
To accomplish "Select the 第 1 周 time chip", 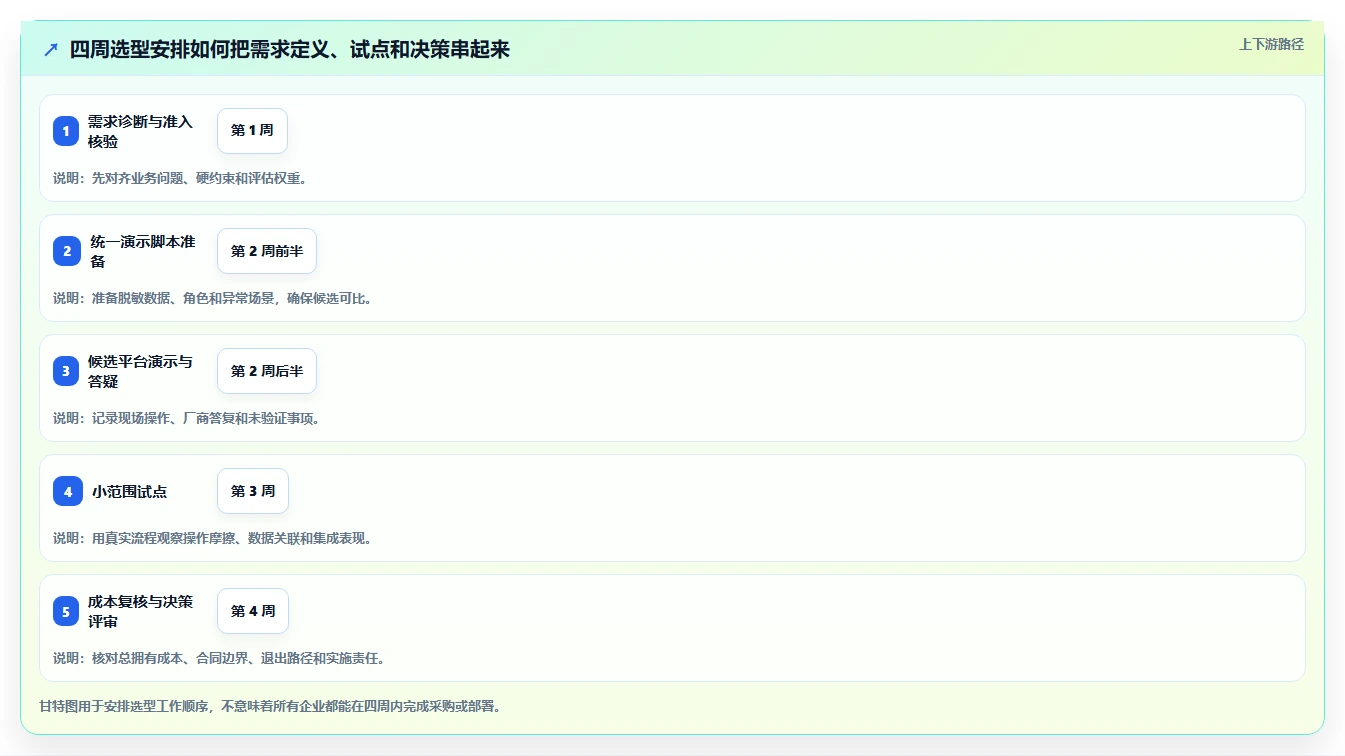I will tap(252, 131).
